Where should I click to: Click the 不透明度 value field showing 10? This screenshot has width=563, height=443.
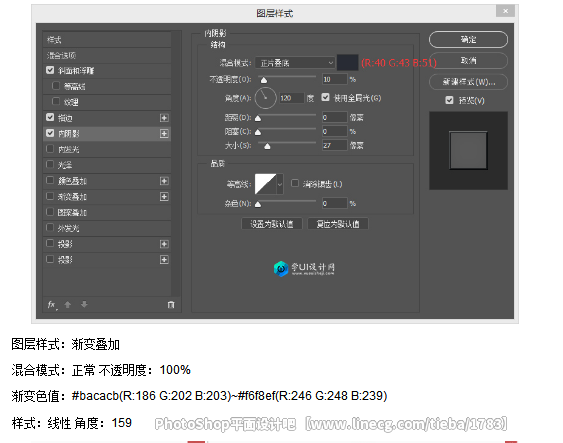[335, 79]
